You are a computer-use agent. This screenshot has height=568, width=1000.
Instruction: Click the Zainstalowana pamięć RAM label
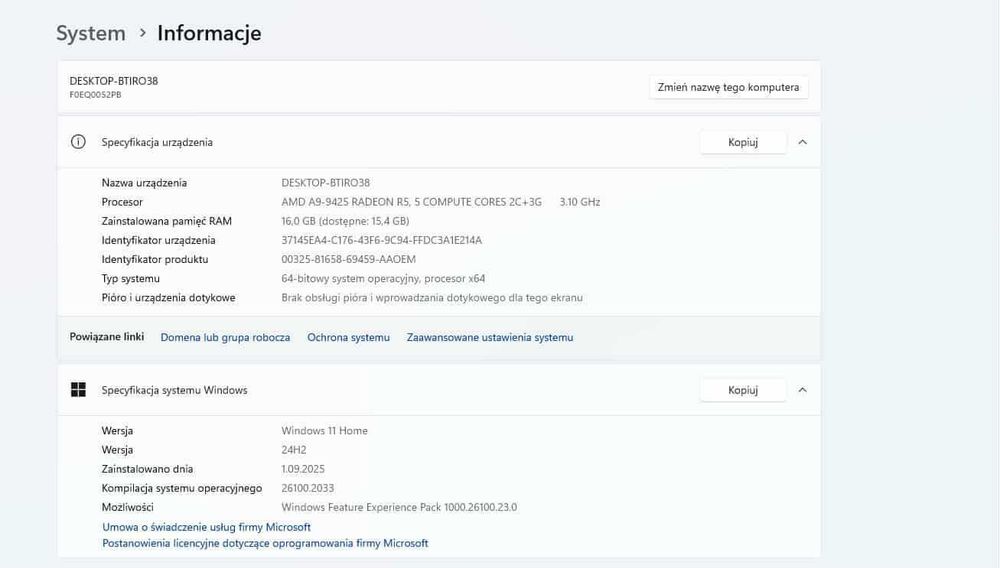coord(166,221)
